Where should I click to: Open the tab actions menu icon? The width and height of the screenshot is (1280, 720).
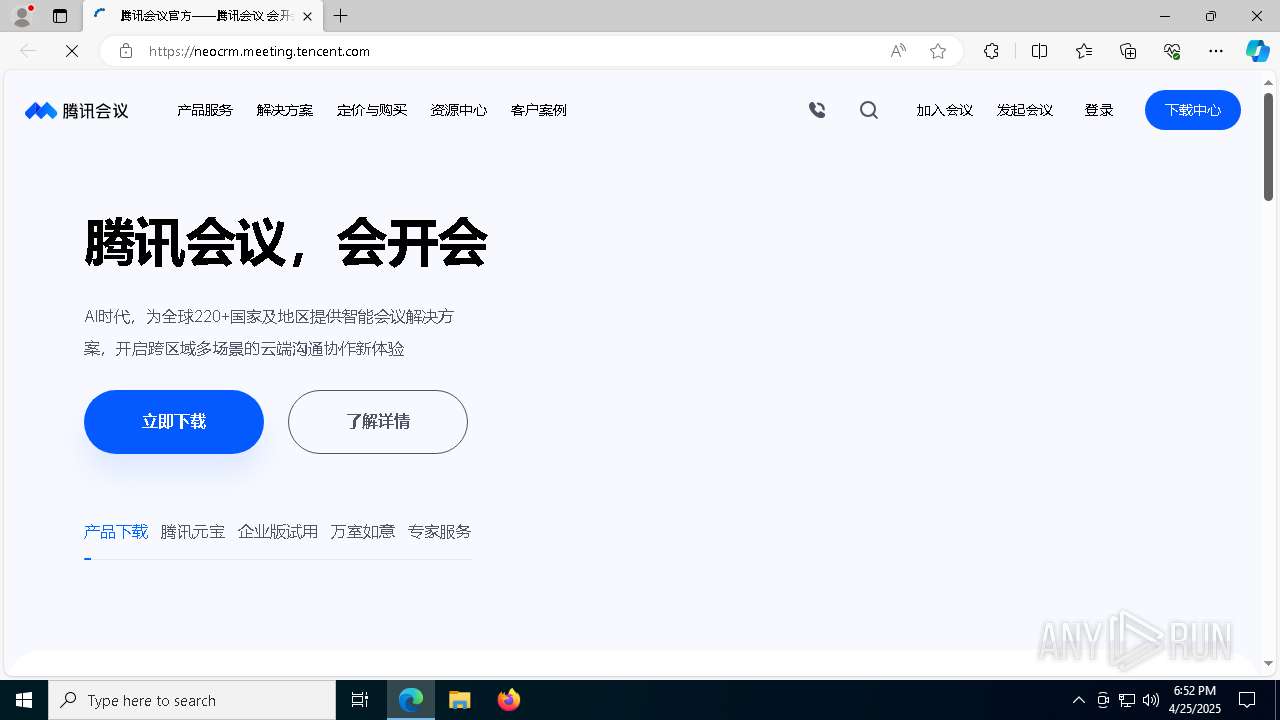60,16
